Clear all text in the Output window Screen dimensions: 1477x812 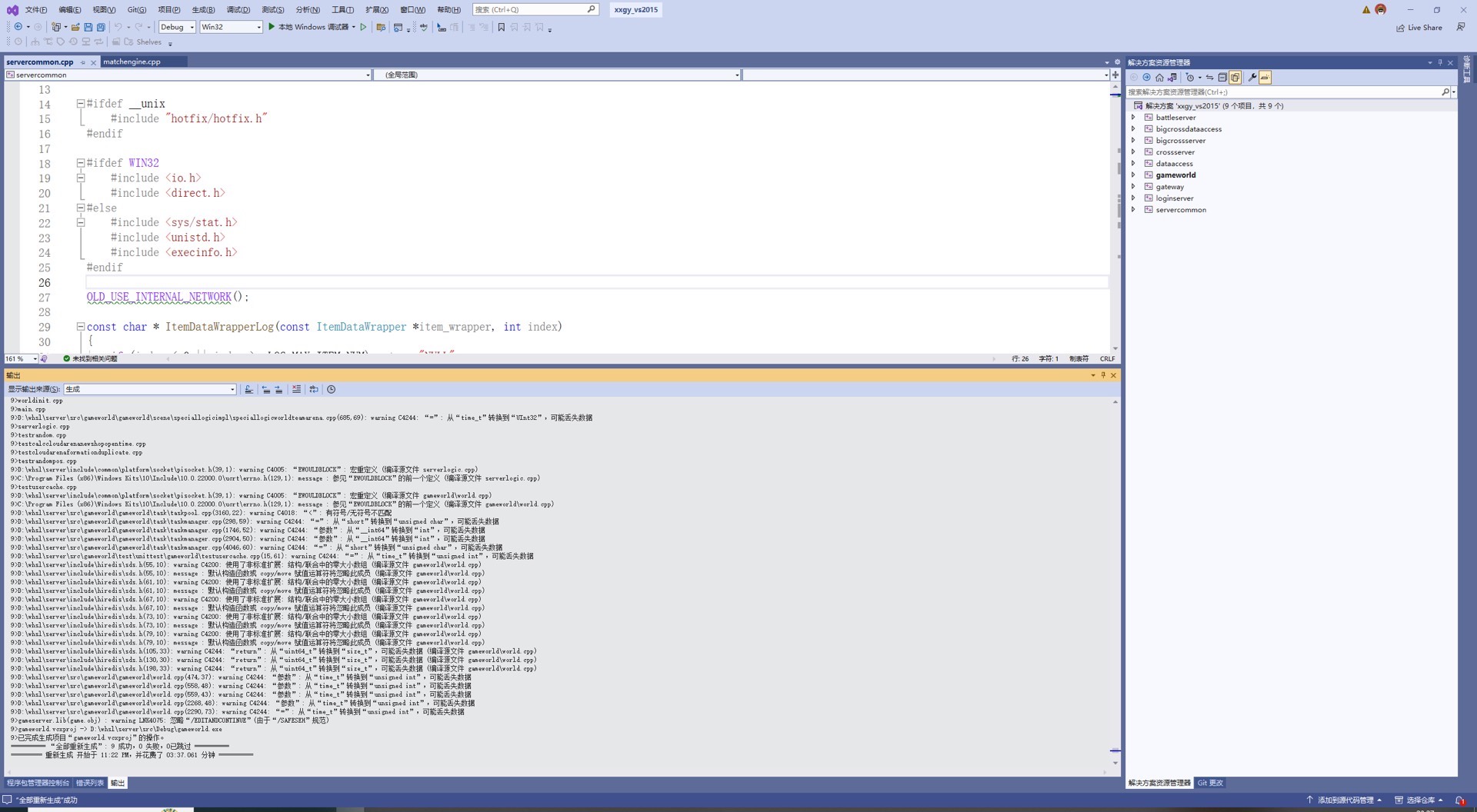296,390
